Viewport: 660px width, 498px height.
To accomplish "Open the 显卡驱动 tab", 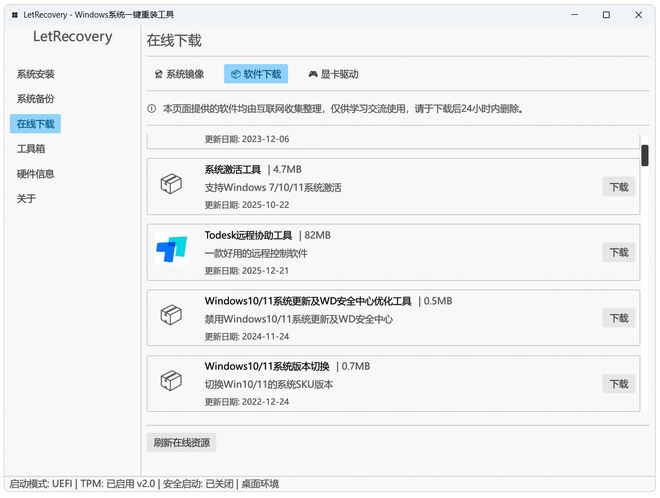I will click(333, 74).
